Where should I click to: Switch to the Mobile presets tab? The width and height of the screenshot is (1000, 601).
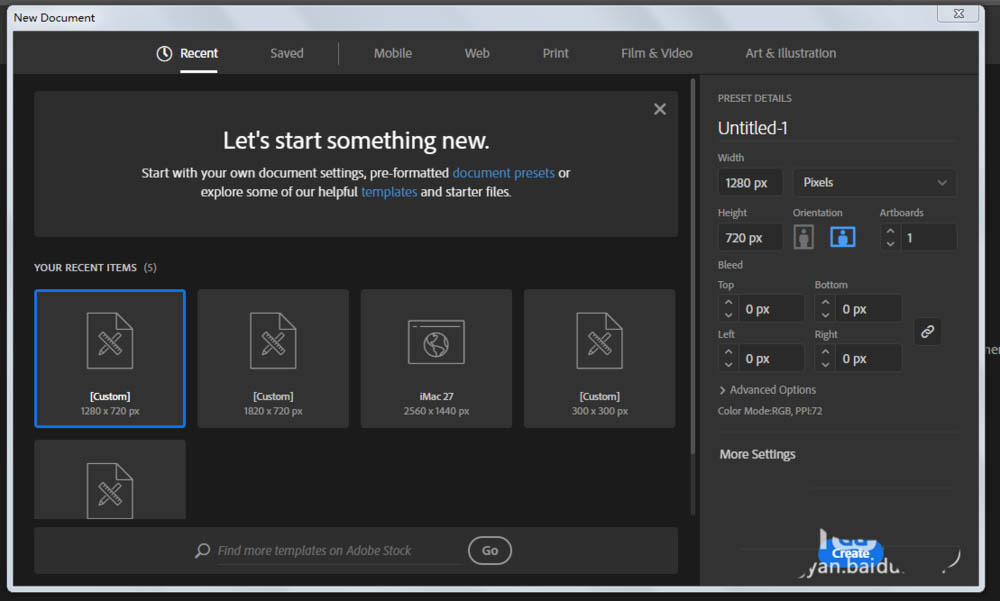click(392, 54)
